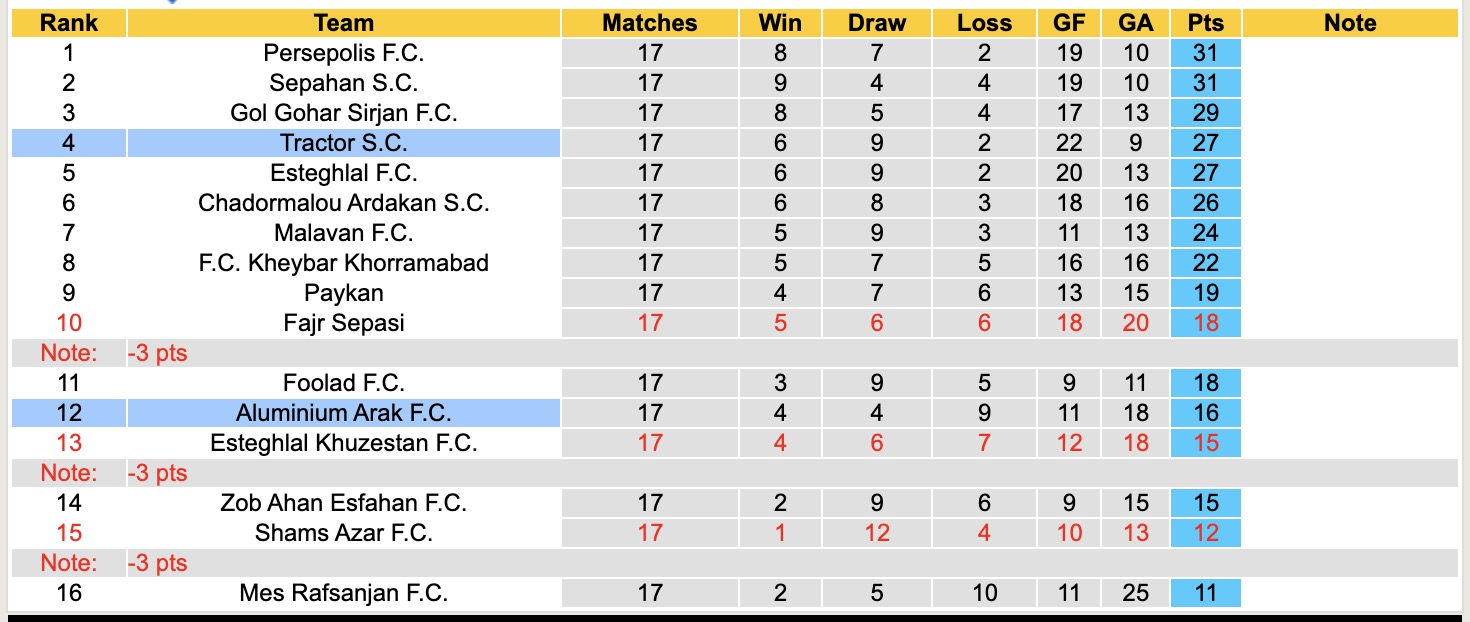Select the Esteghlal Khuzestan F.C. row name
1470x622 pixels.
click(343, 443)
